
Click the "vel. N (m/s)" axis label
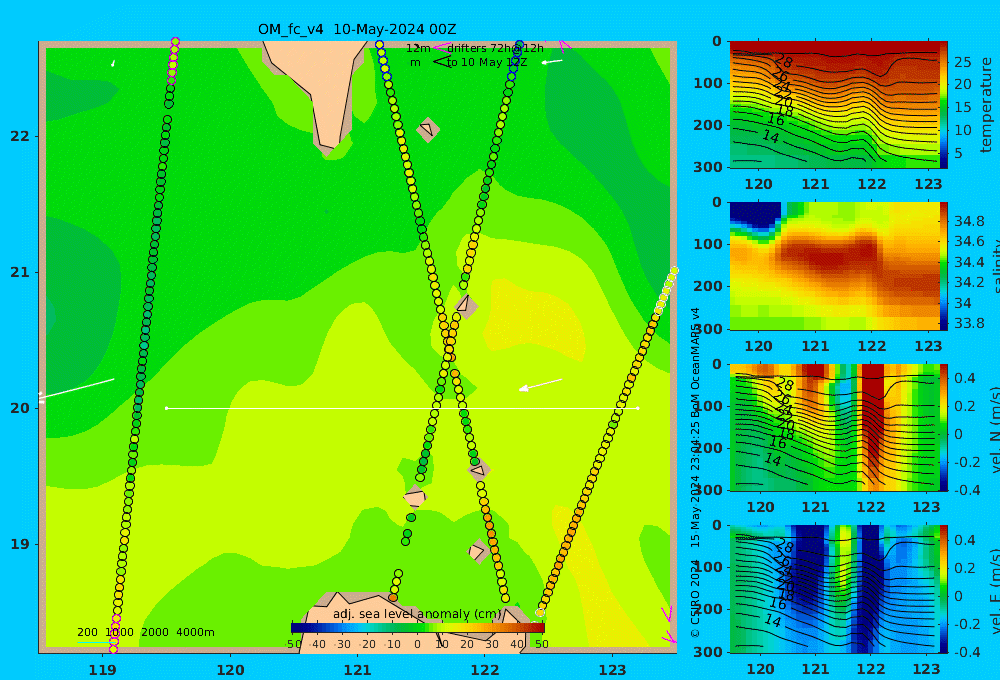pos(994,429)
